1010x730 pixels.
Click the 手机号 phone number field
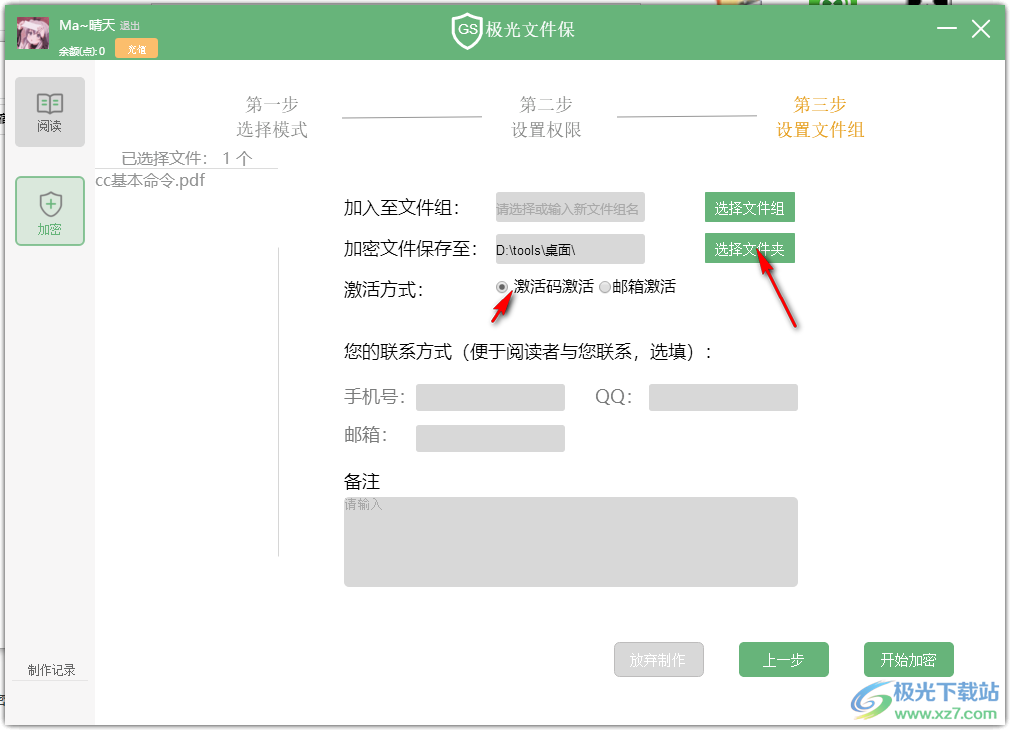490,397
